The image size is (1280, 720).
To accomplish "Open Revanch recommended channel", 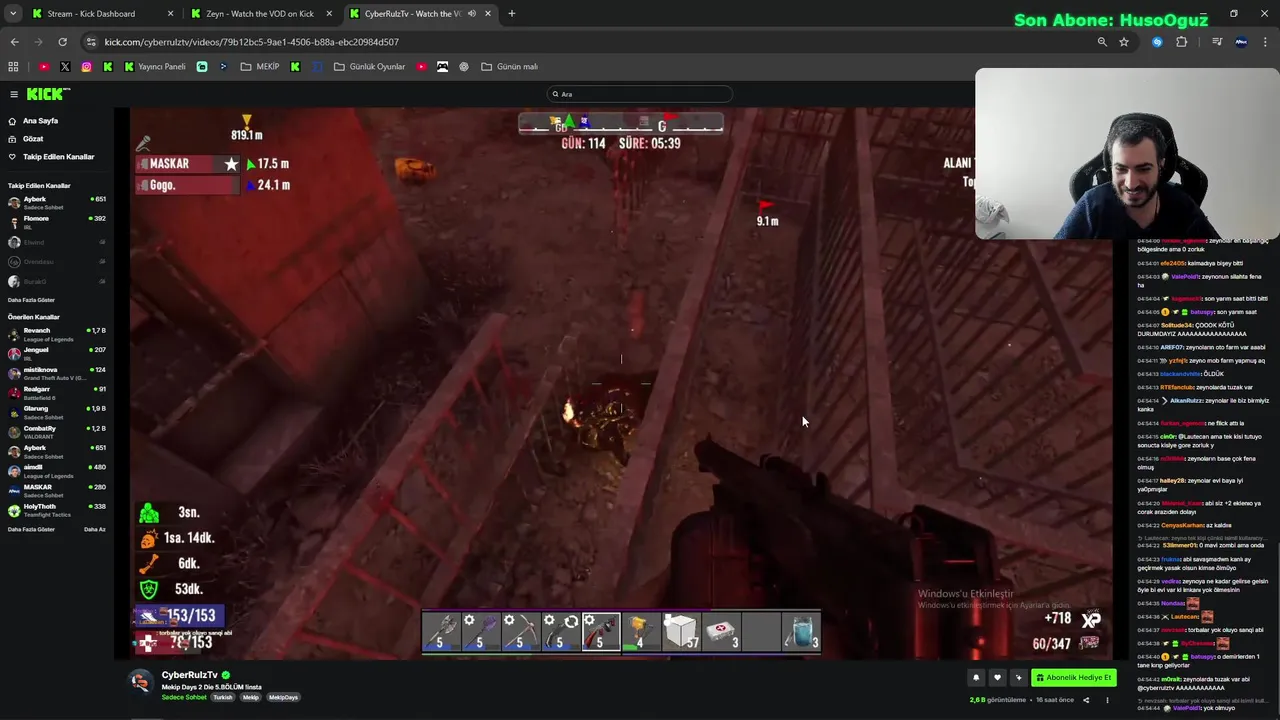I will (57, 334).
